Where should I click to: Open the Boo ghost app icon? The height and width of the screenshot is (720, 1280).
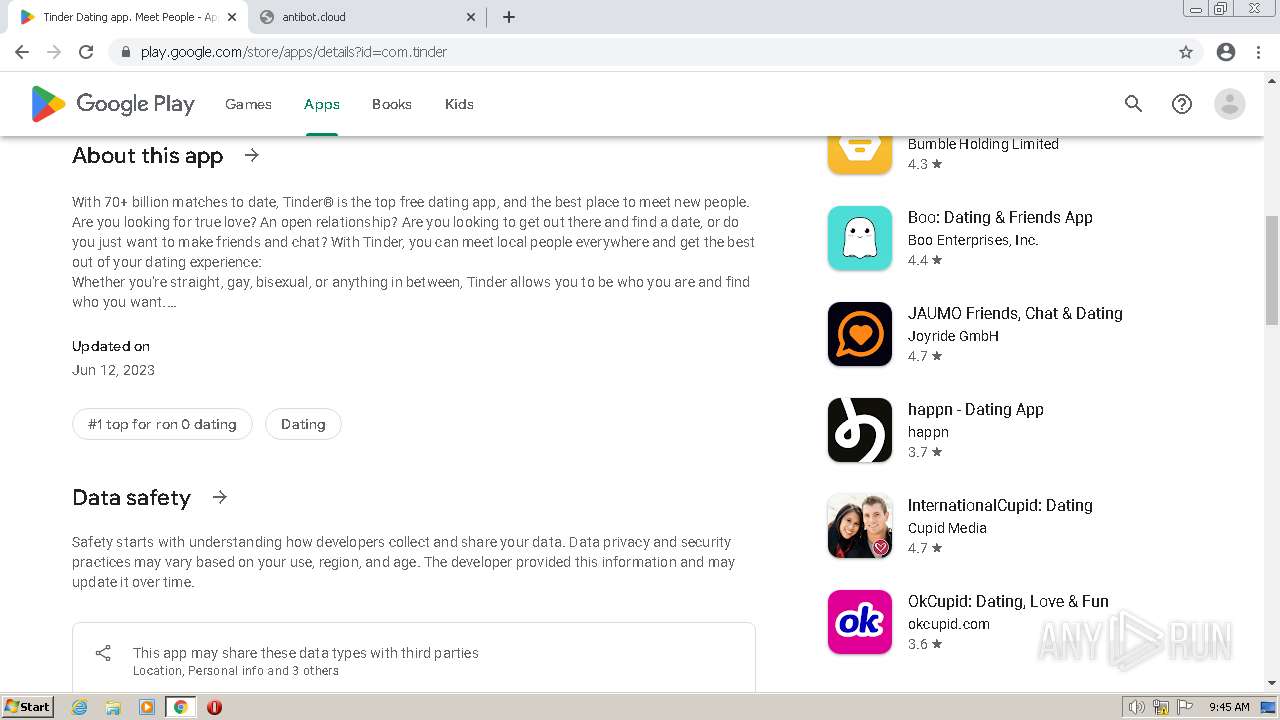pos(860,238)
